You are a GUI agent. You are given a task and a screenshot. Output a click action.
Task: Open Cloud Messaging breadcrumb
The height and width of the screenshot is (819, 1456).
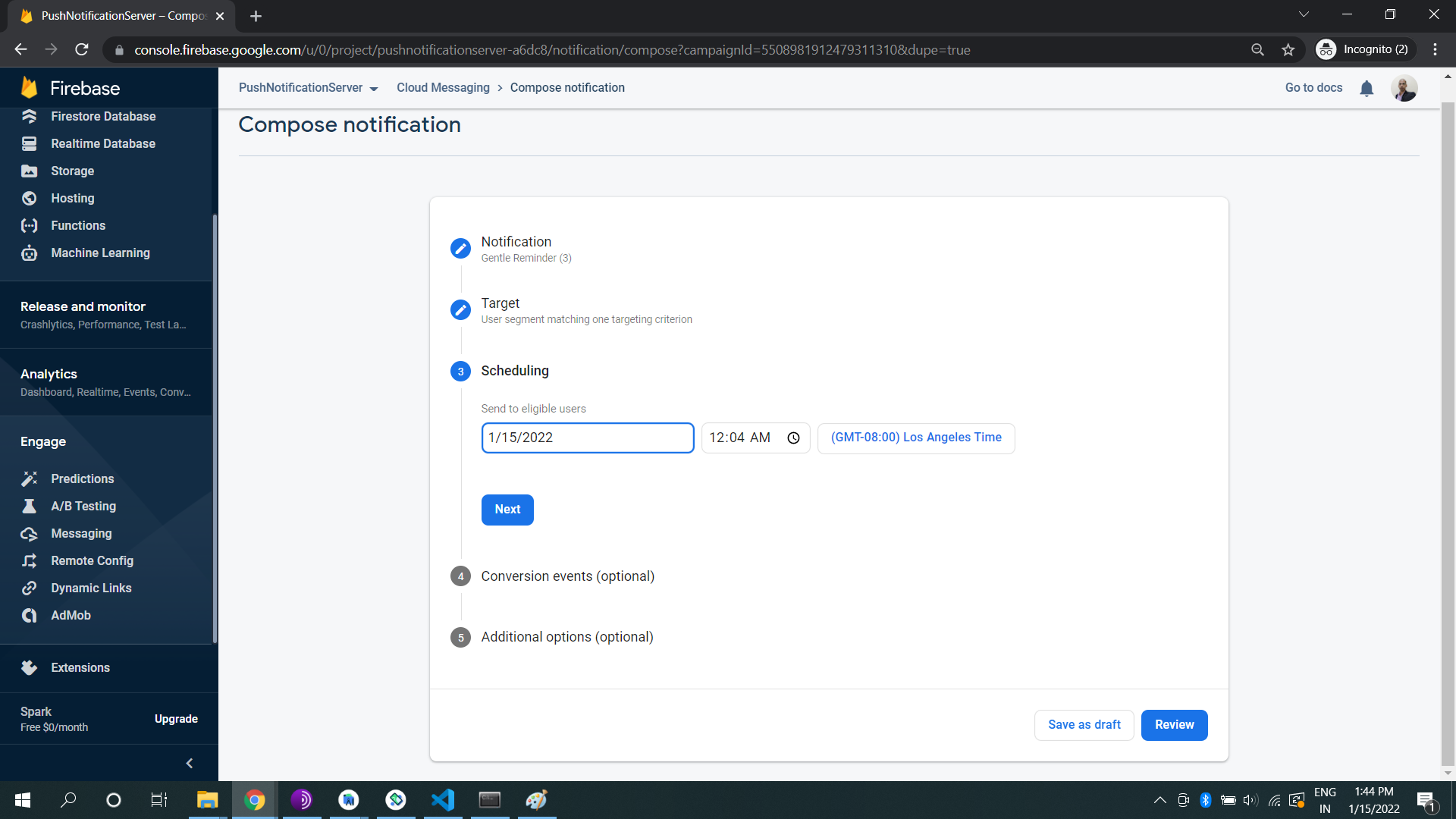click(443, 88)
